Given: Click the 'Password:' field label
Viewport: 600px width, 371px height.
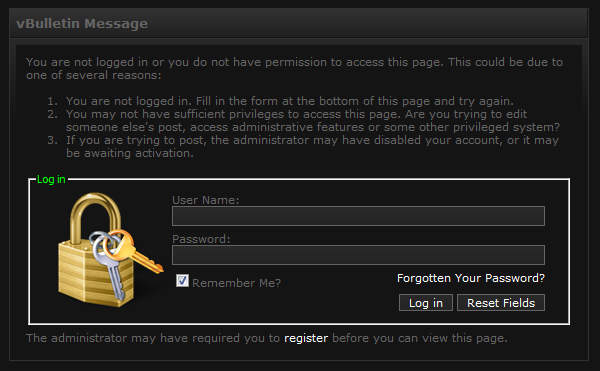Looking at the screenshot, I should (201, 239).
